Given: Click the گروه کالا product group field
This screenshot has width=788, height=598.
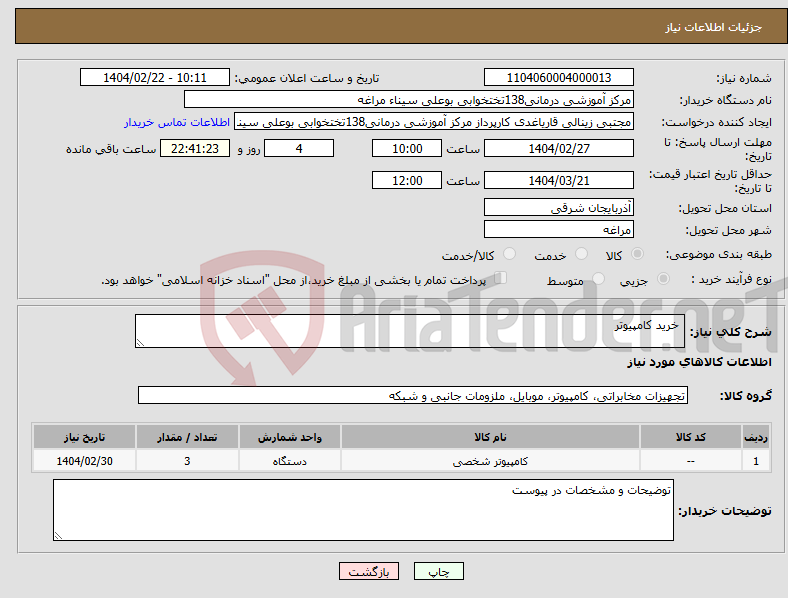Looking at the screenshot, I should 413,395.
